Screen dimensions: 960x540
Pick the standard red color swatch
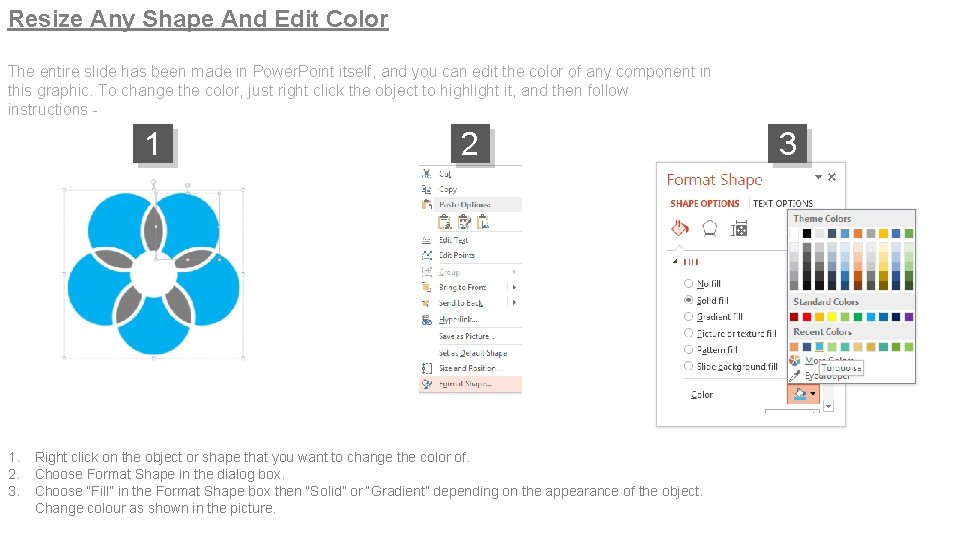[807, 317]
